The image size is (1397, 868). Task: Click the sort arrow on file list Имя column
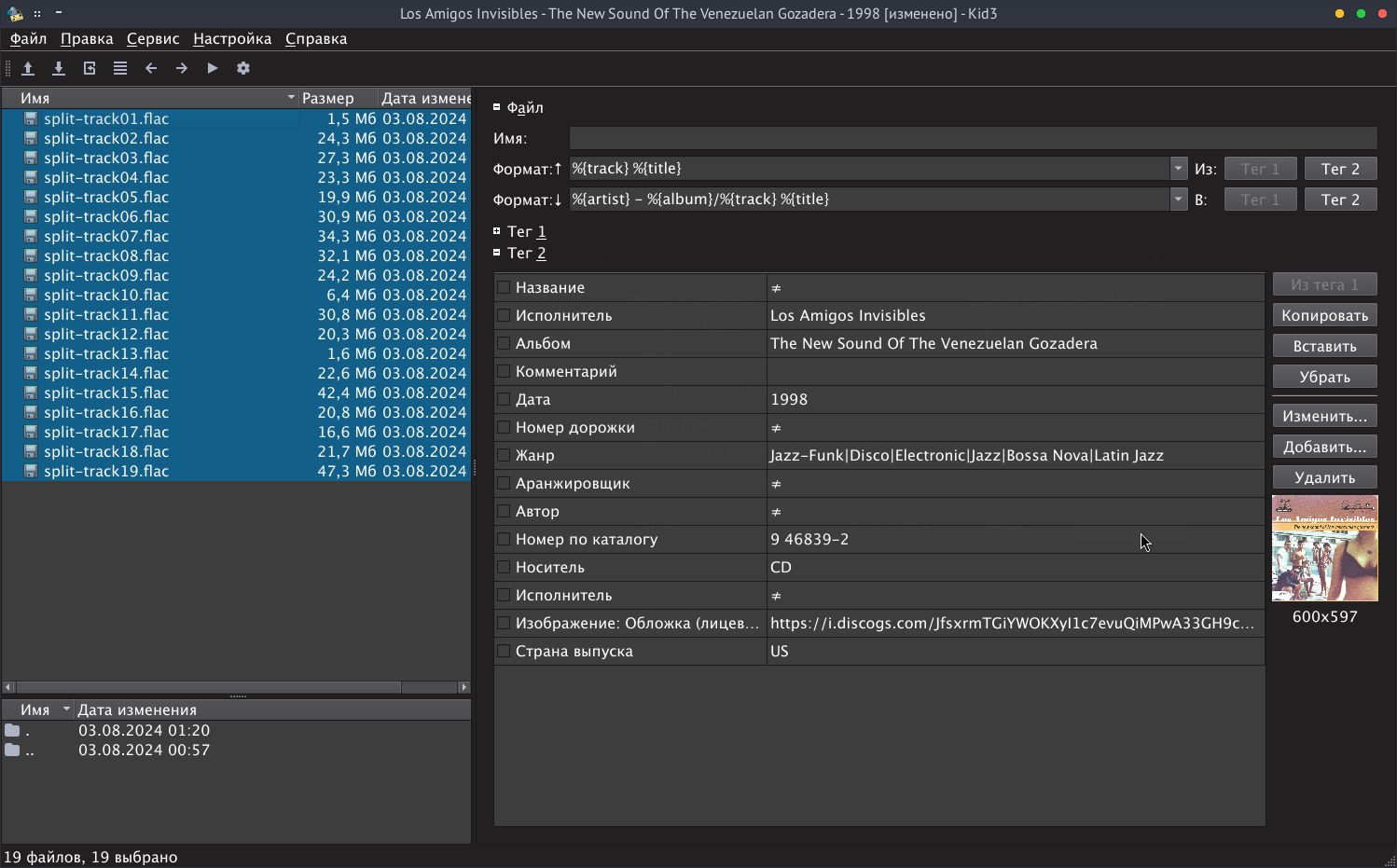291,98
